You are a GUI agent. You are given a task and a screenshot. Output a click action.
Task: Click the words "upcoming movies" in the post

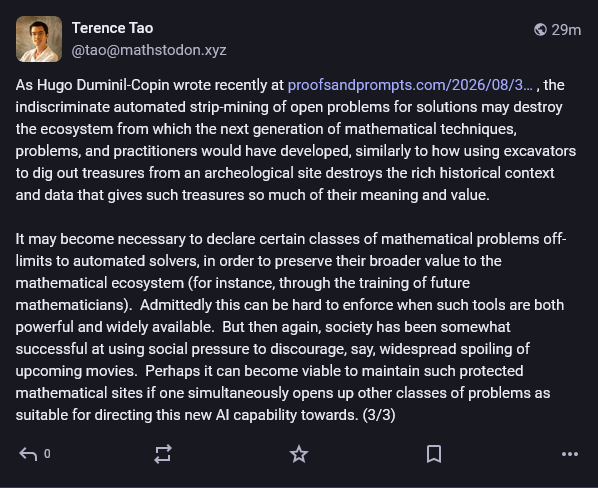coord(76,371)
